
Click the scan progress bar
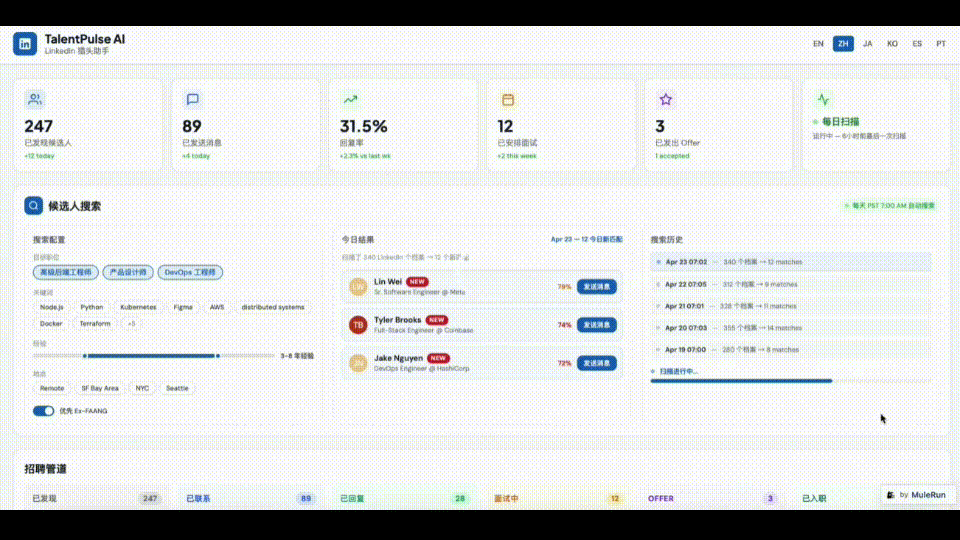(x=790, y=381)
